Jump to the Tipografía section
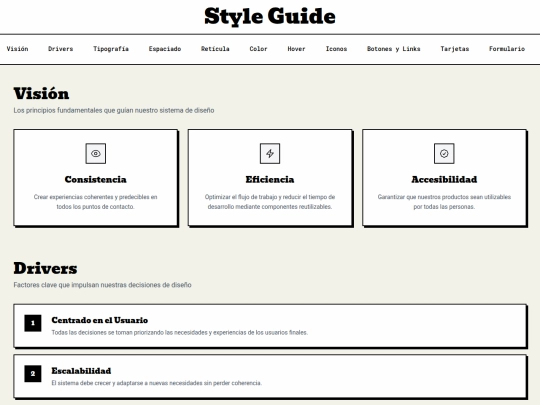 111,49
